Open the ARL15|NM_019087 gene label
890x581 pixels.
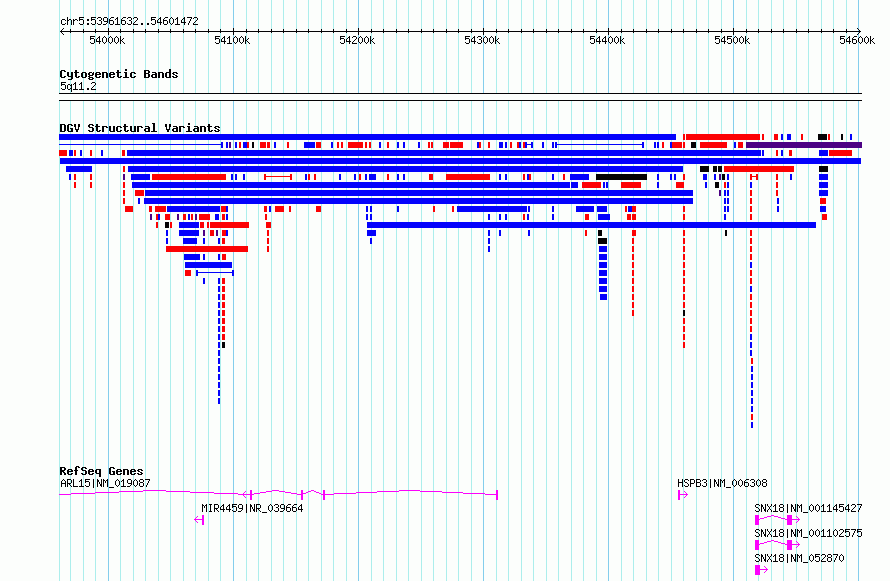click(105, 483)
